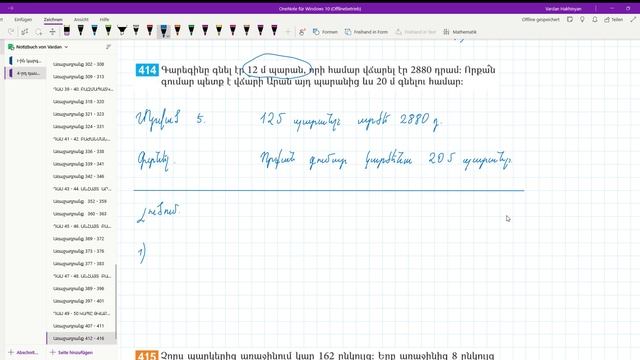The height and width of the screenshot is (360, 640).
Task: Open page numbered 373 - 376
Action: 81,251
